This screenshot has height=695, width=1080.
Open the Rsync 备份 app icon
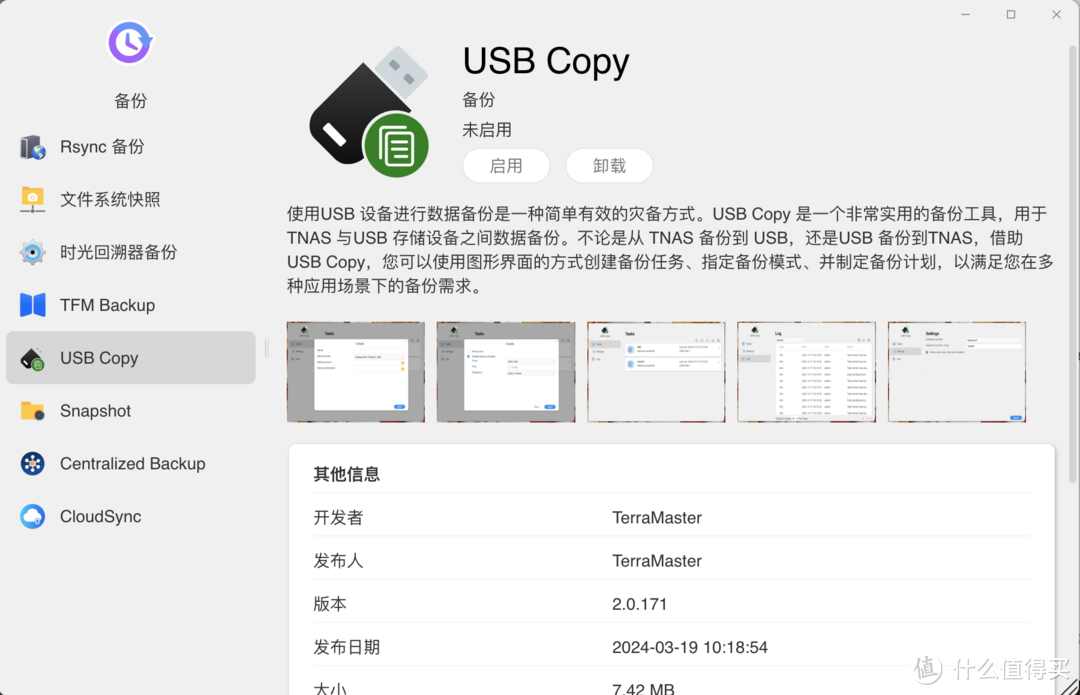click(31, 146)
